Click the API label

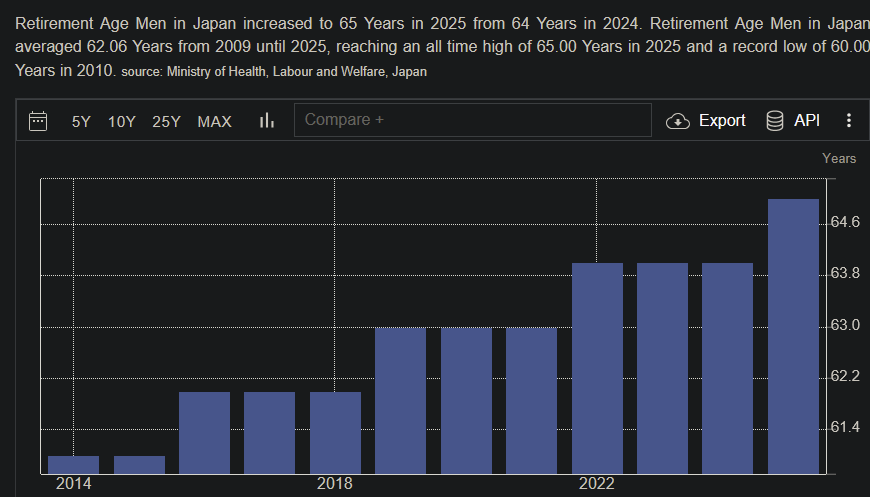(x=807, y=120)
